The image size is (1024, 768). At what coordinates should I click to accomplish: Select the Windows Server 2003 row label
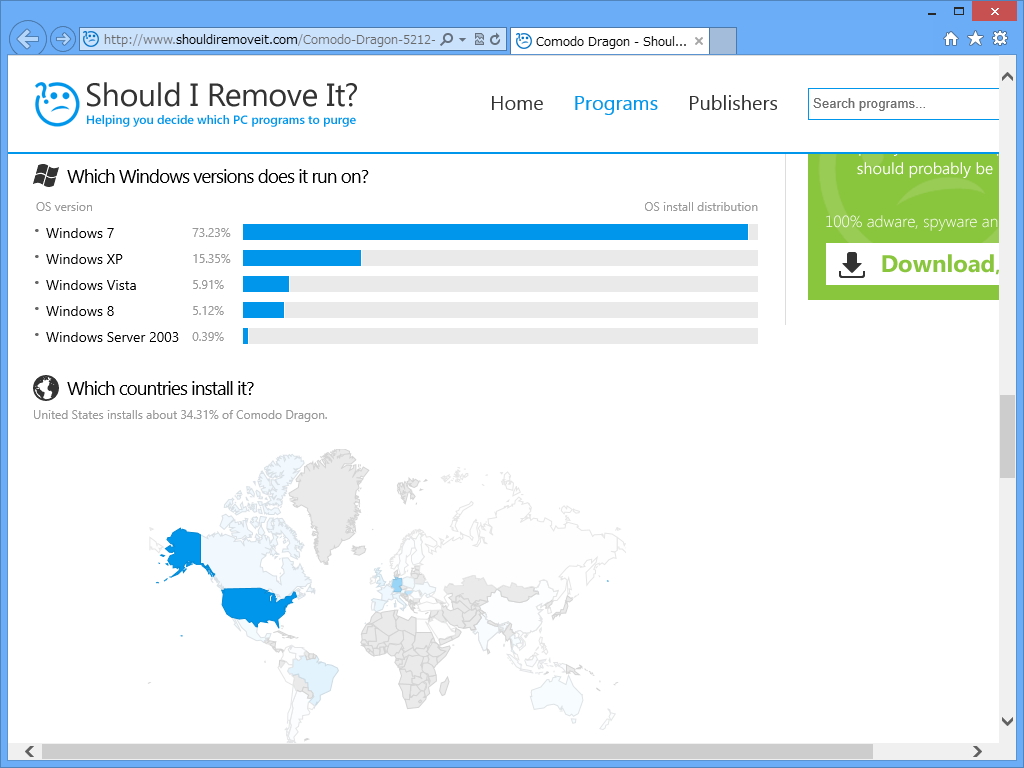point(112,337)
